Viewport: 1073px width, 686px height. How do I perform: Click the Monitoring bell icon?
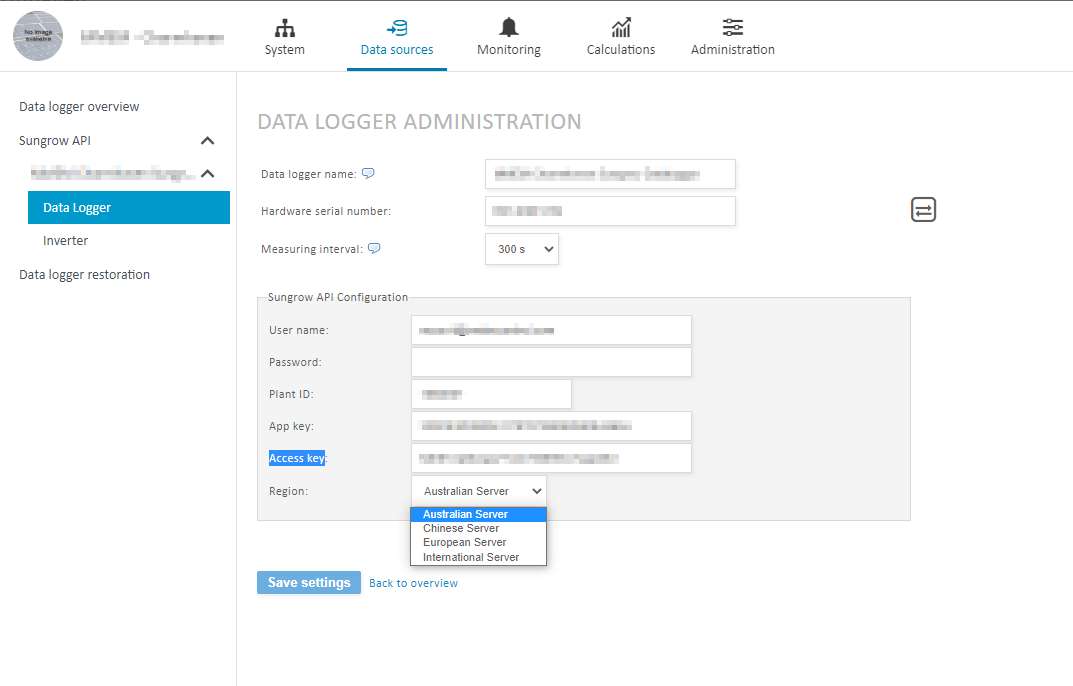[508, 30]
